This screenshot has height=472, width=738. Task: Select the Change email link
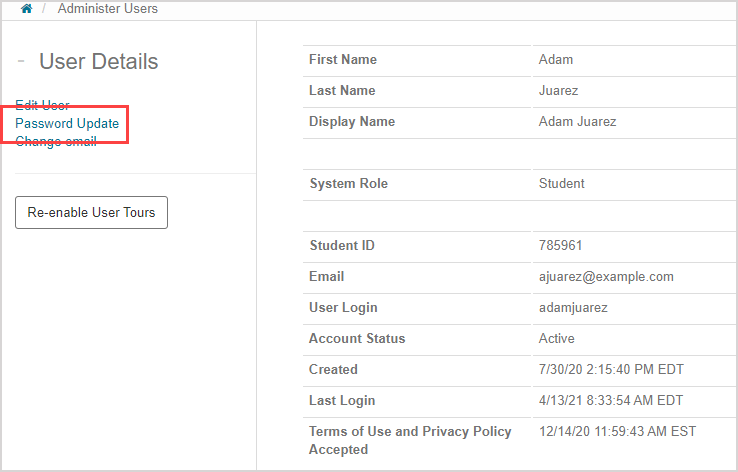point(56,142)
